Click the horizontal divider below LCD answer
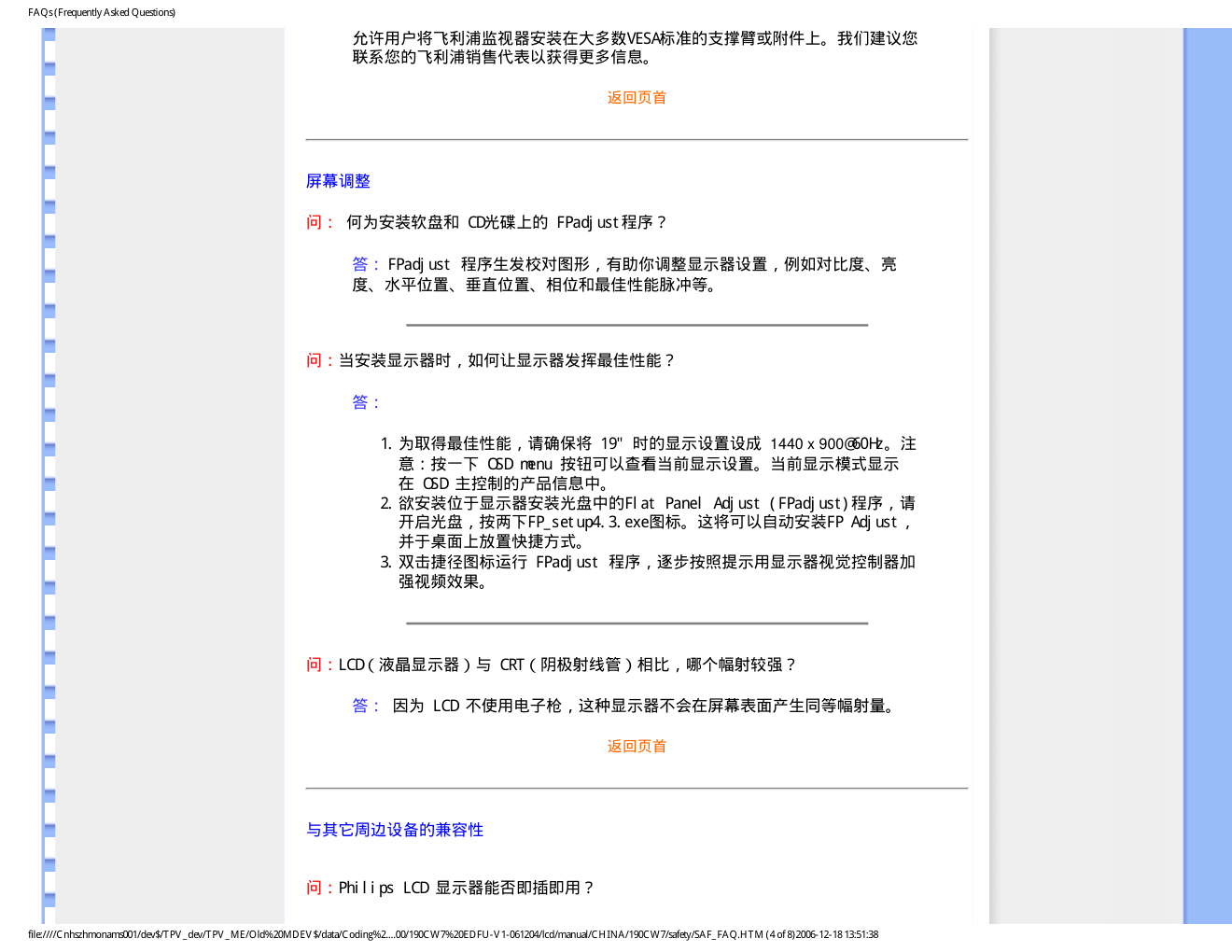This screenshot has height=952, width=1232. tap(637, 789)
